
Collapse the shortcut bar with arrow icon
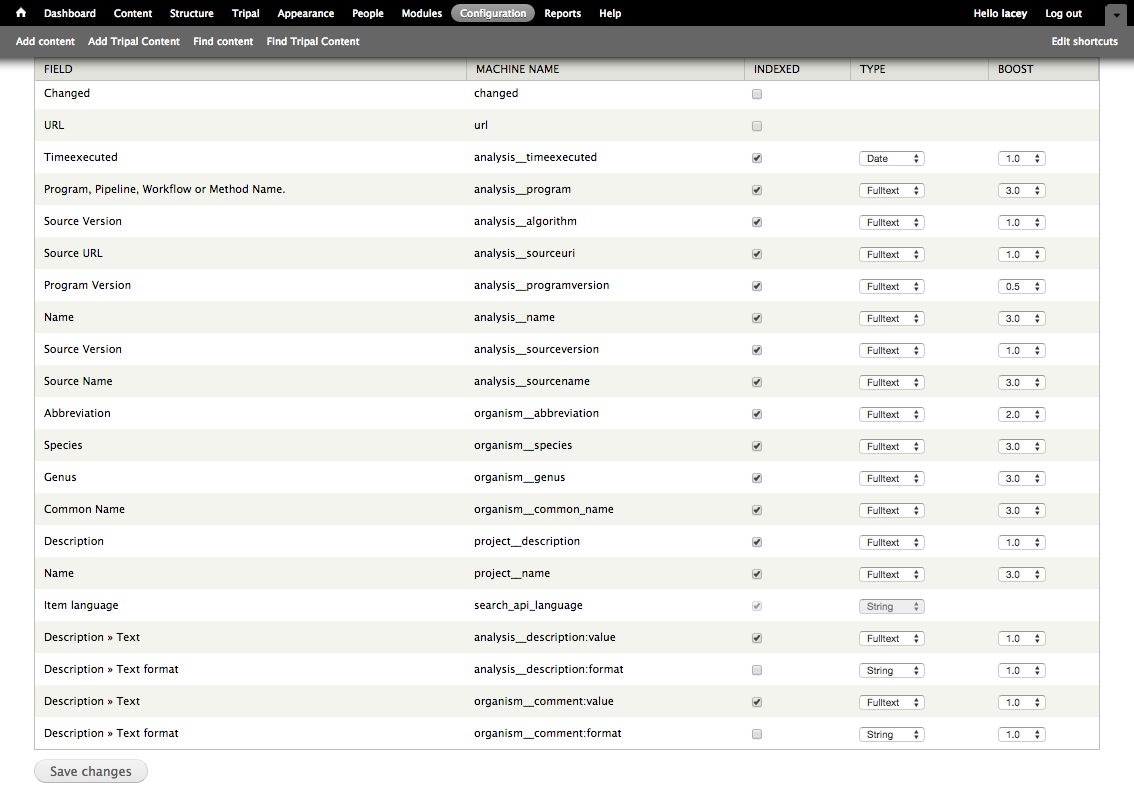pos(1115,14)
